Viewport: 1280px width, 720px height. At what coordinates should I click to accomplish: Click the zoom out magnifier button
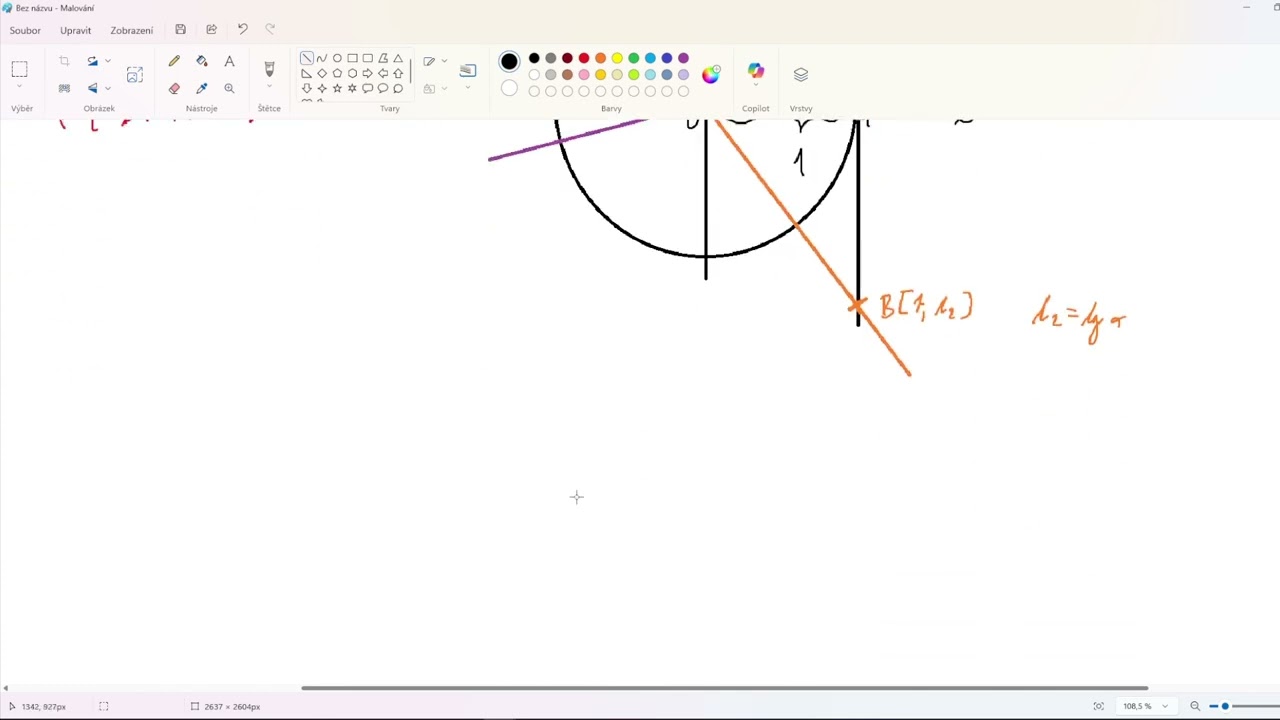(x=1195, y=706)
